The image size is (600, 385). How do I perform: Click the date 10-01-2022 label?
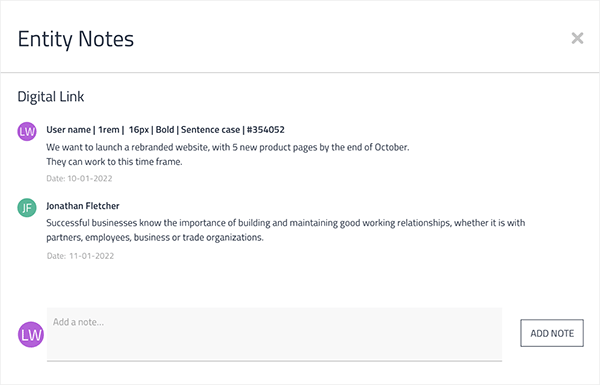(x=79, y=178)
